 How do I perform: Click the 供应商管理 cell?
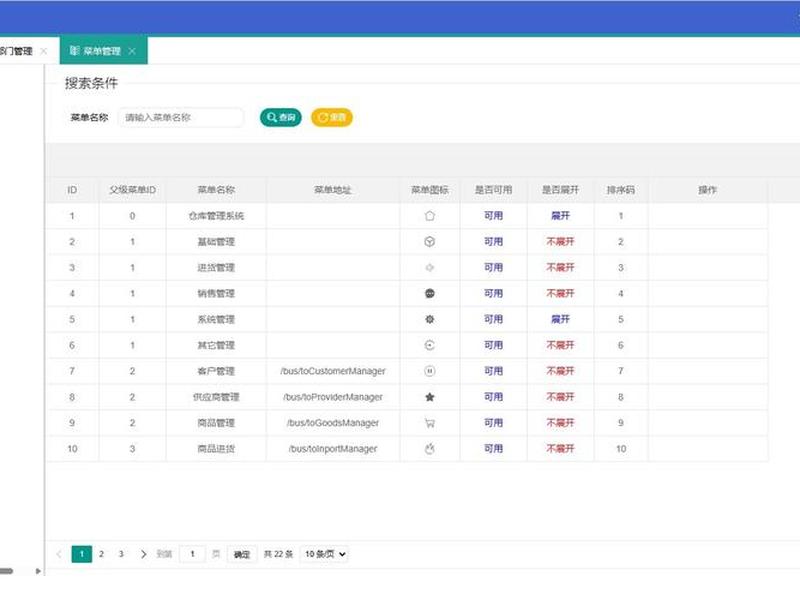click(x=216, y=397)
